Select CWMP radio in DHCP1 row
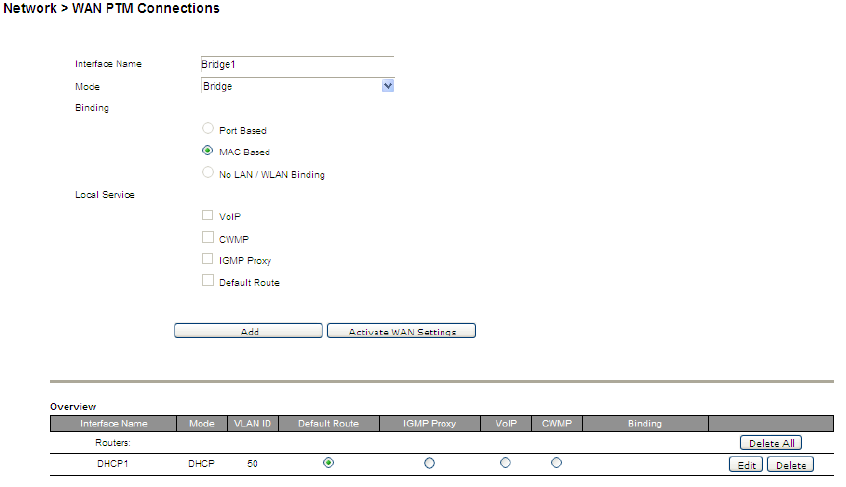The height and width of the screenshot is (487, 846). (557, 463)
